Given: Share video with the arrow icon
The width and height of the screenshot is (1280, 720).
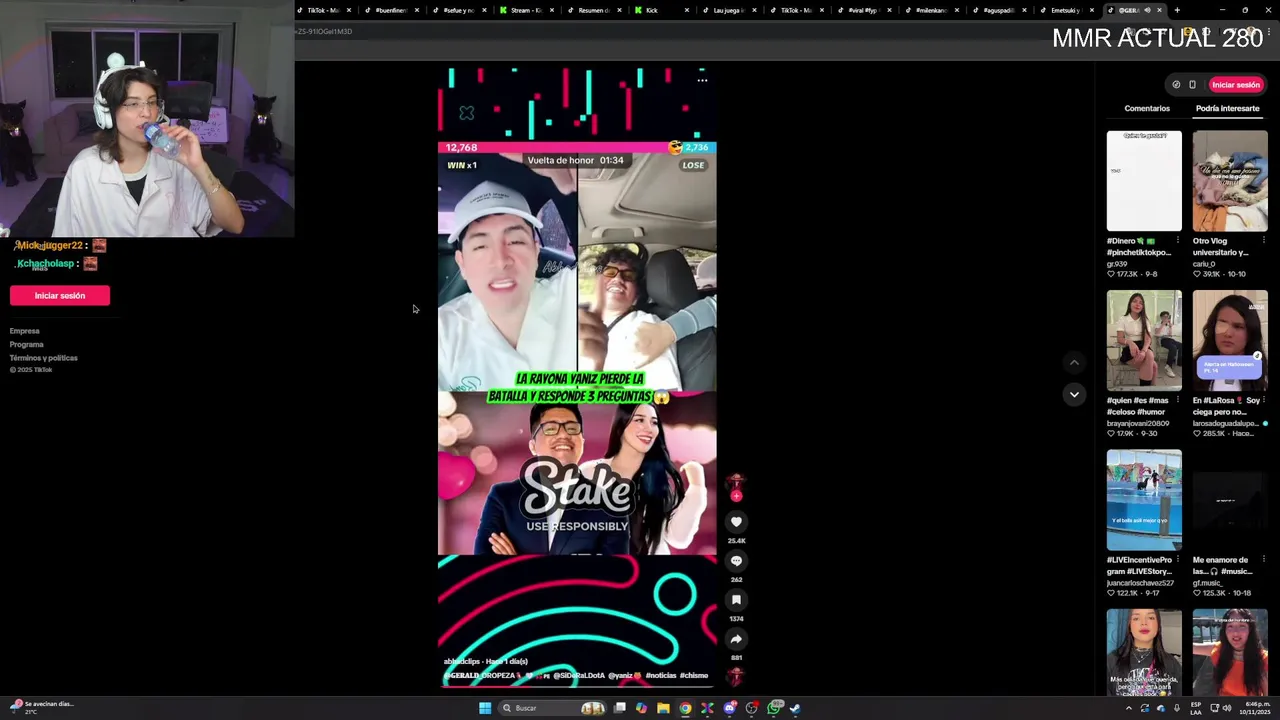Looking at the screenshot, I should [736, 639].
